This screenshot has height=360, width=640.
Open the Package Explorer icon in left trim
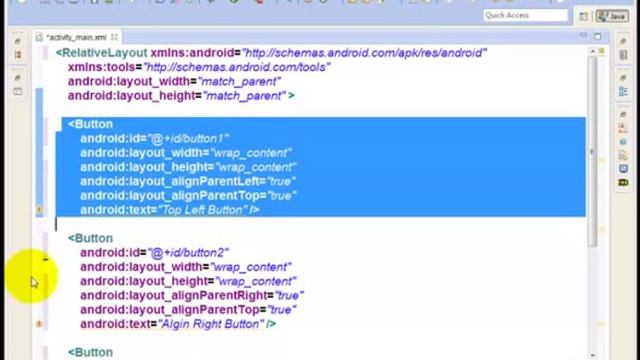(x=18, y=54)
